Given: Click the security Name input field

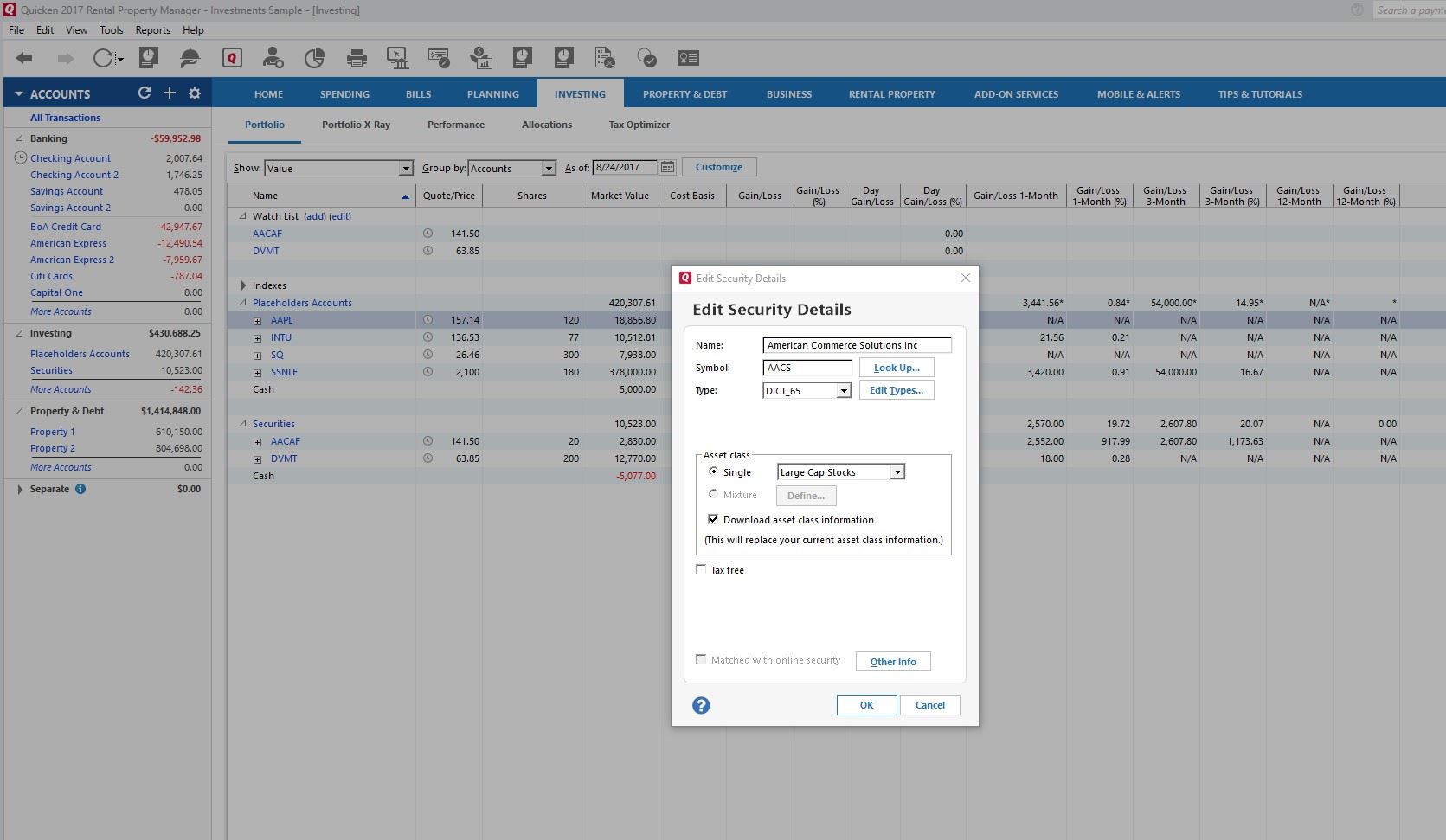Looking at the screenshot, I should [857, 345].
